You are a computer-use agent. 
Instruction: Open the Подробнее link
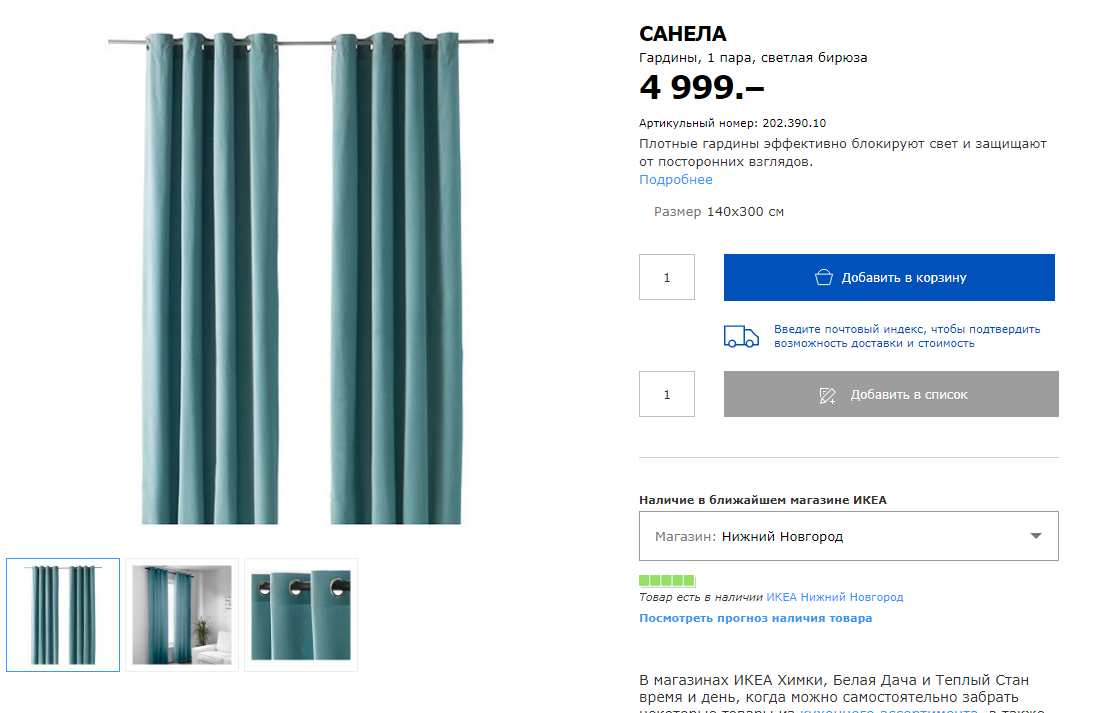(675, 180)
